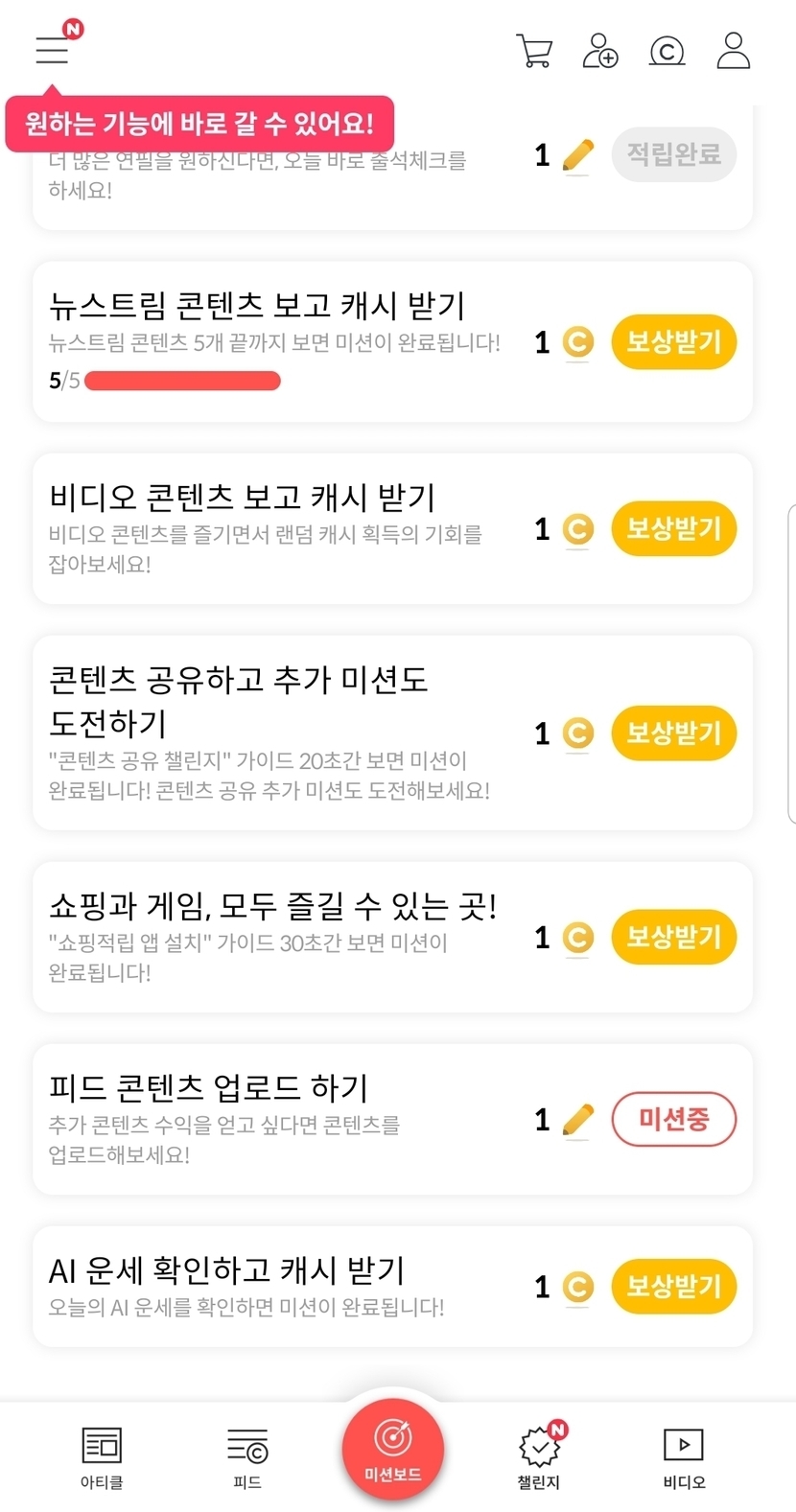796x1512 pixels.
Task: Tap the pencil icon in Feed upload mission
Action: click(577, 1120)
